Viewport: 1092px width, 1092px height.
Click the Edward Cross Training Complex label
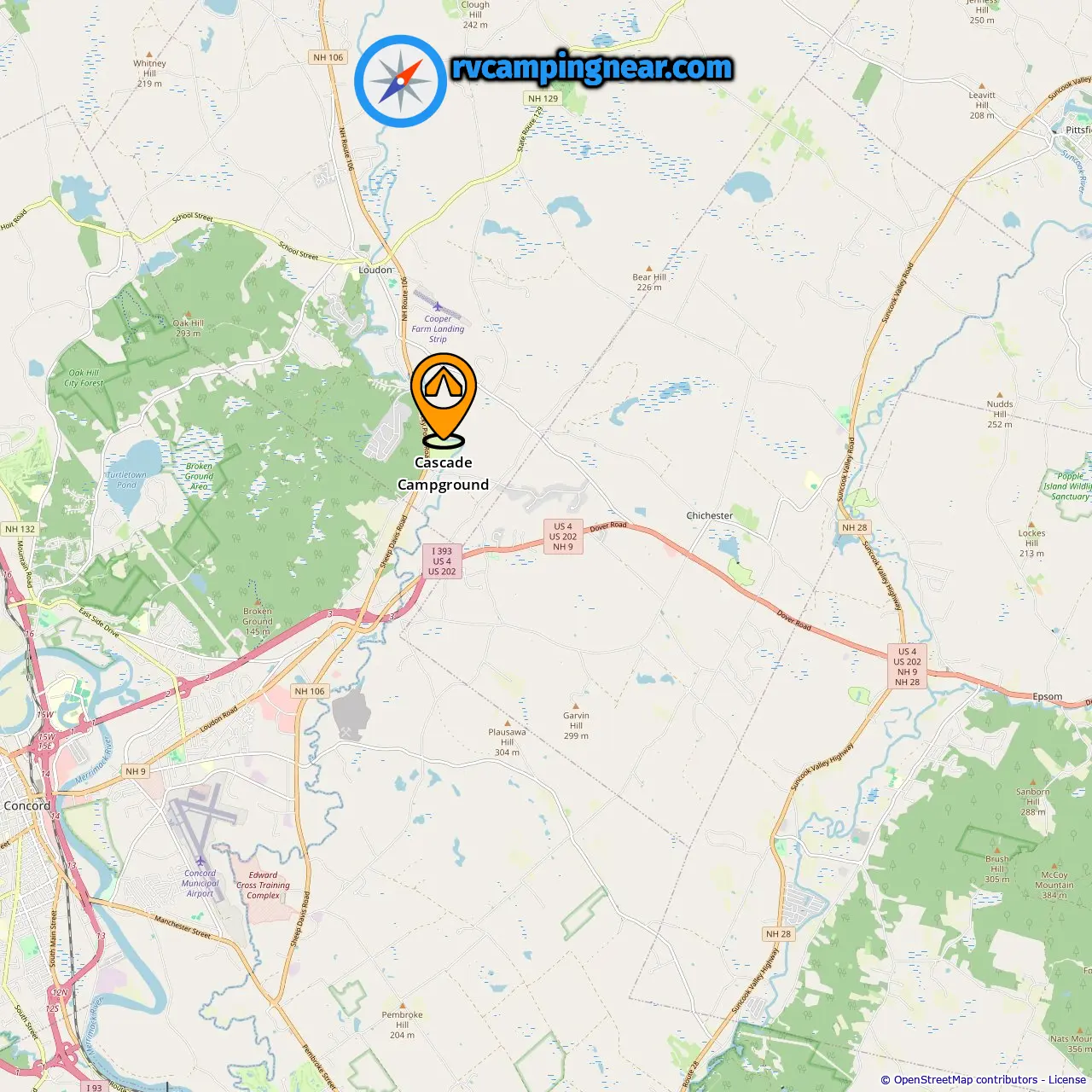pos(263,885)
